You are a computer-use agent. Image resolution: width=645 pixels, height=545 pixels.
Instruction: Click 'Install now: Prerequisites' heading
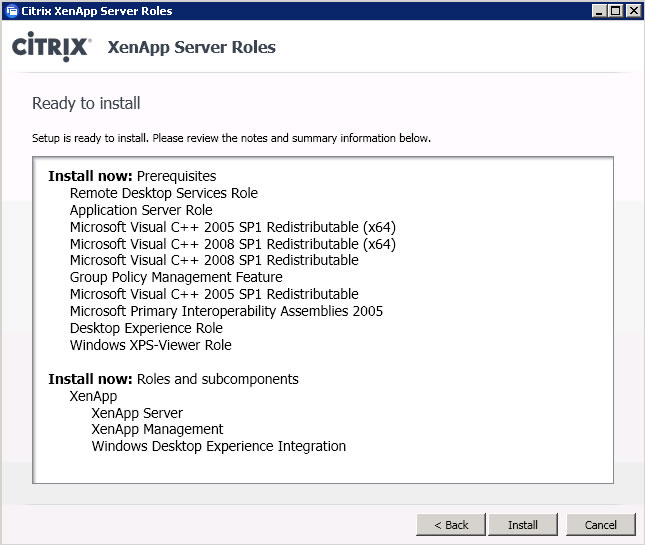click(132, 176)
